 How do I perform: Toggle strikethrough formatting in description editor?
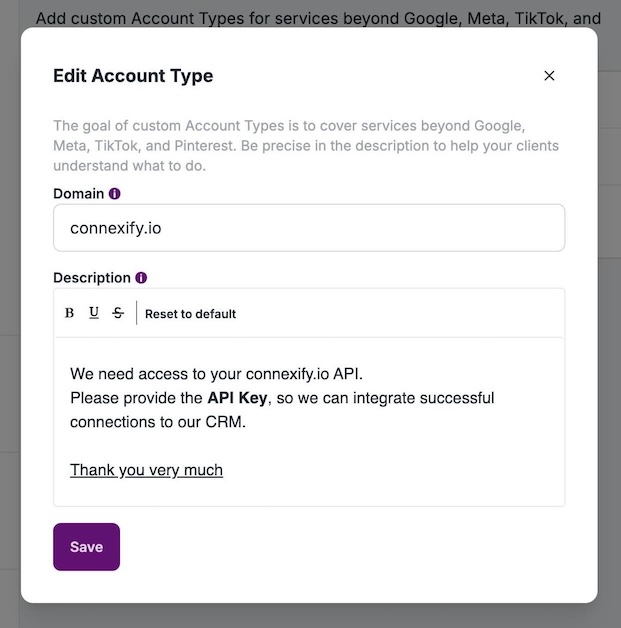(x=118, y=313)
